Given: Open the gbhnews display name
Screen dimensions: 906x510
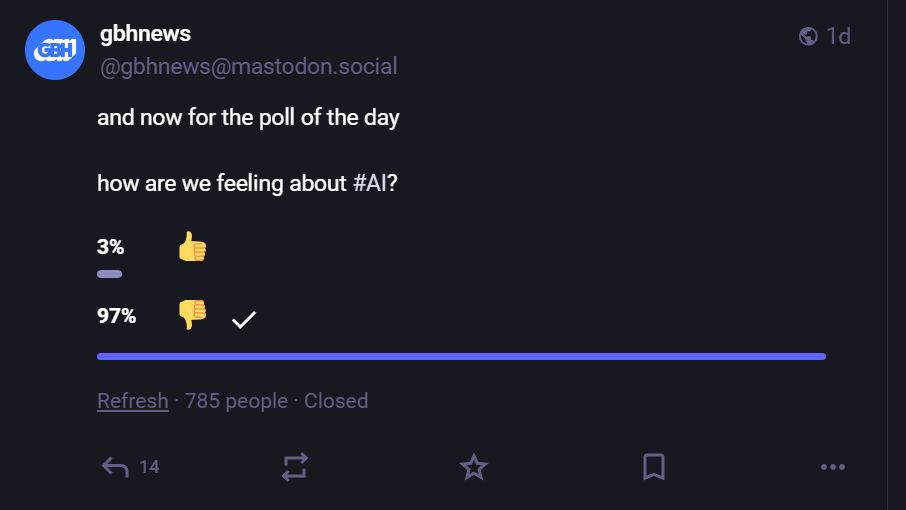Looking at the screenshot, I should tap(146, 33).
